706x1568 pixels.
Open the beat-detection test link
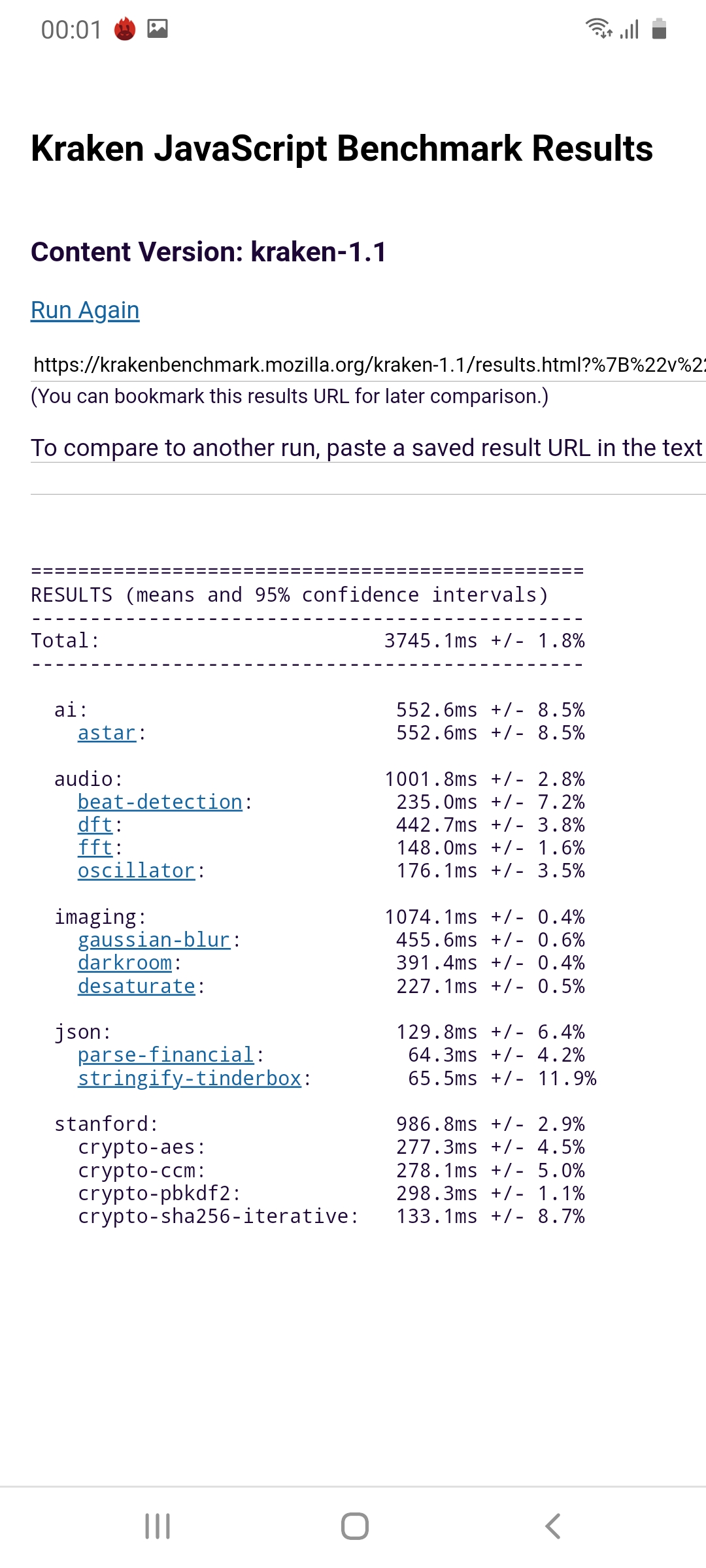(x=160, y=802)
